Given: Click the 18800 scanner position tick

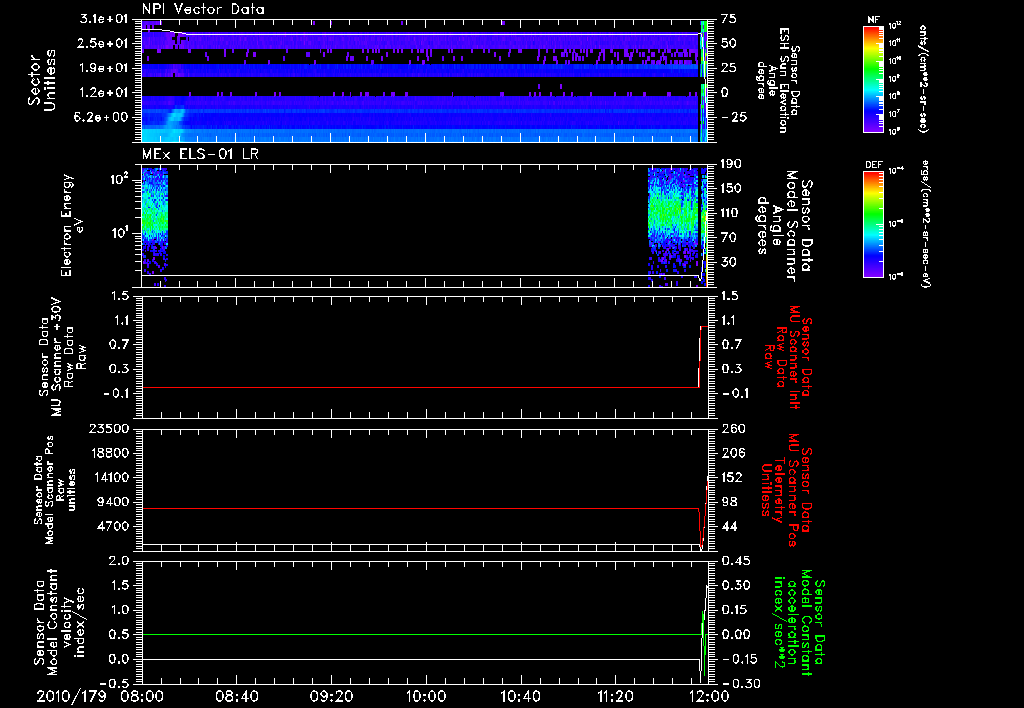Looking at the screenshot, I should tap(108, 453).
